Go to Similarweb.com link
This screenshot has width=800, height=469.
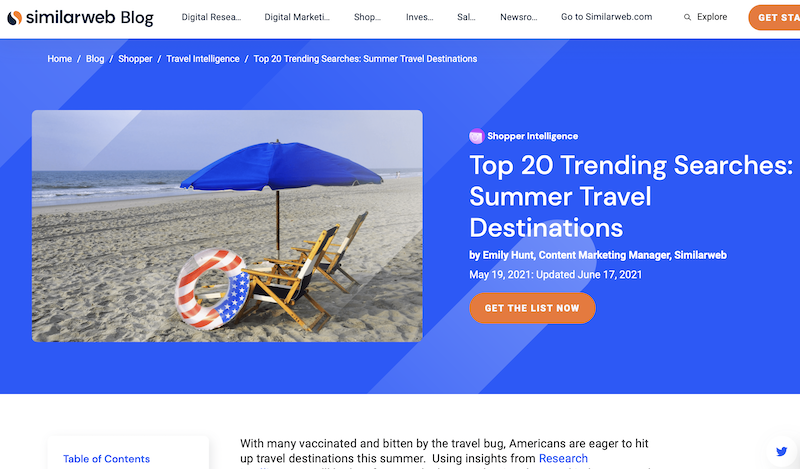click(x=606, y=17)
